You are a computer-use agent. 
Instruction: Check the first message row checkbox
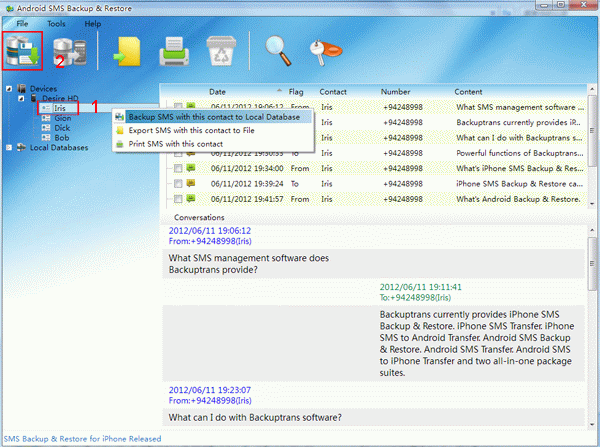coord(178,106)
